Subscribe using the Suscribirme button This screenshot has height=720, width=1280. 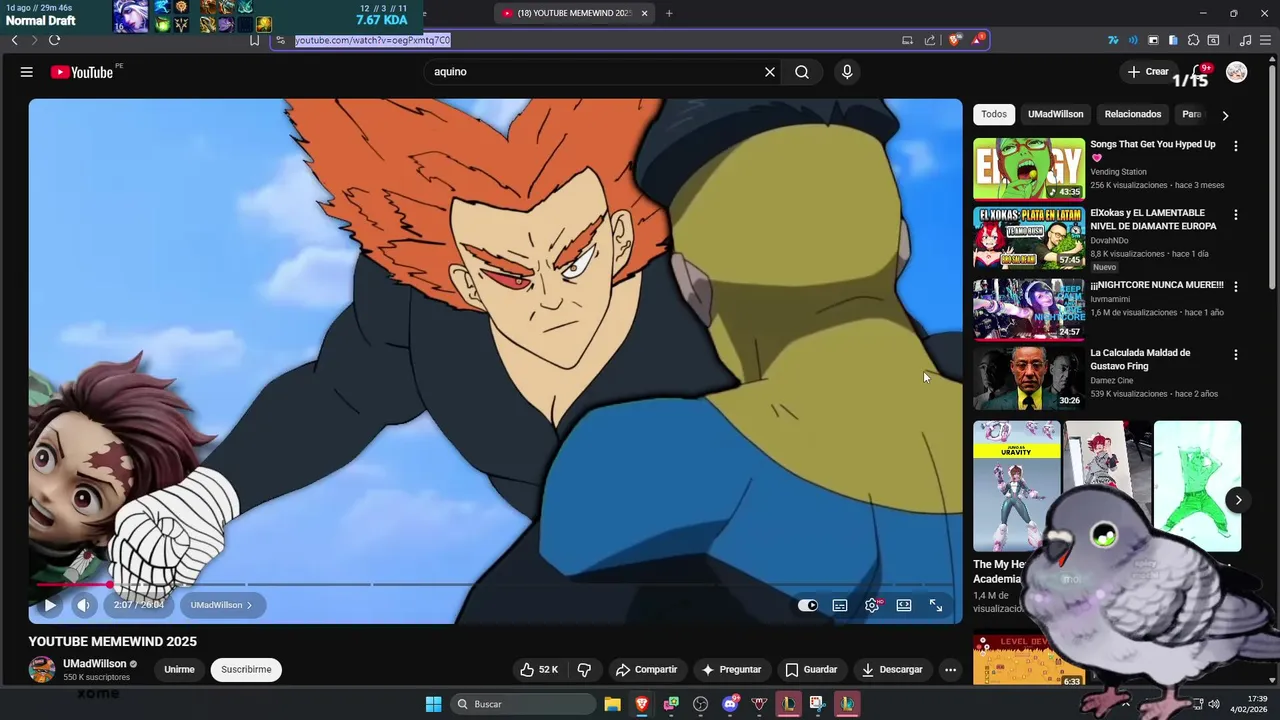click(x=246, y=670)
